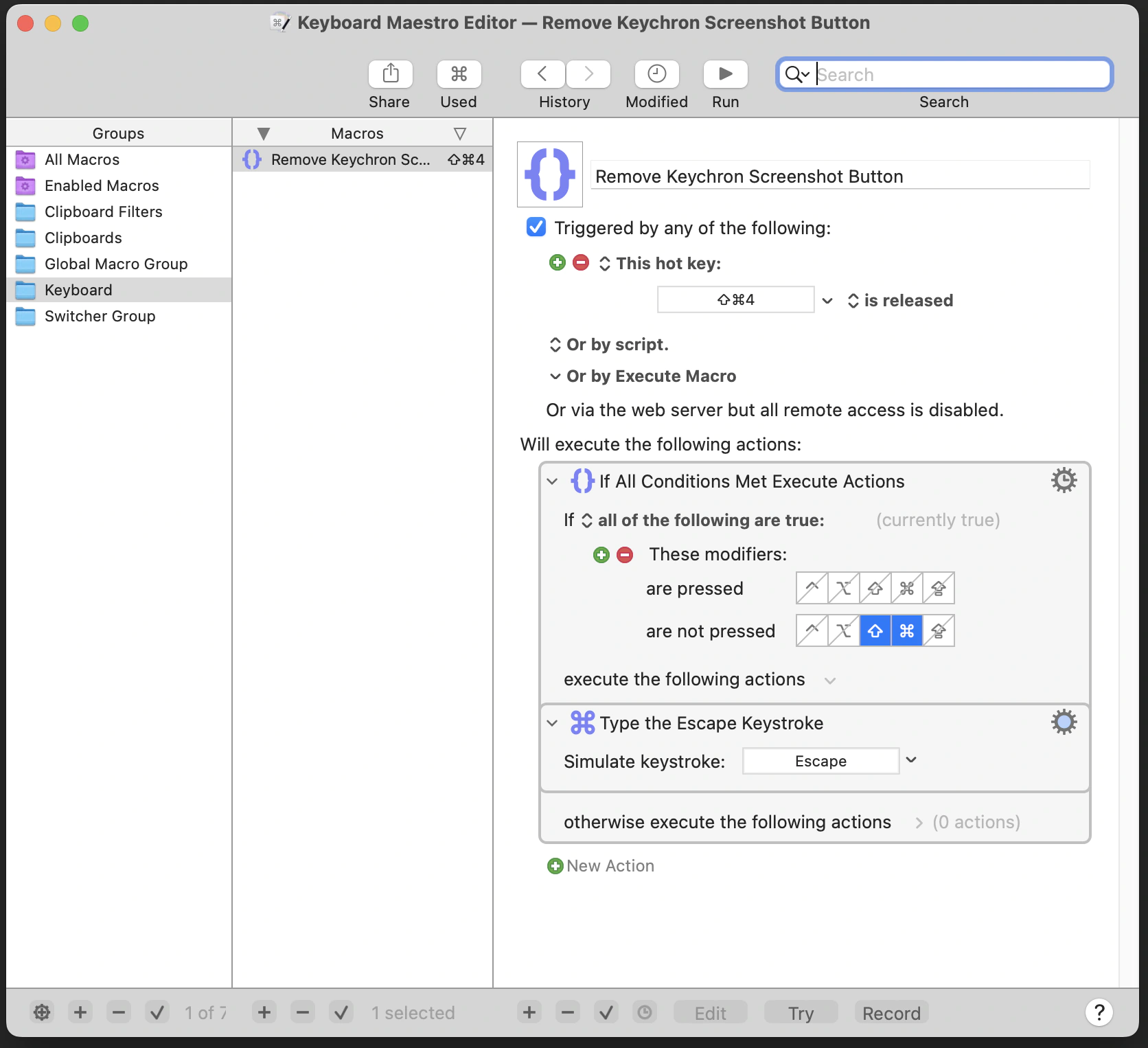The image size is (1148, 1048).
Task: Click the green add trigger icon
Action: pos(558,263)
